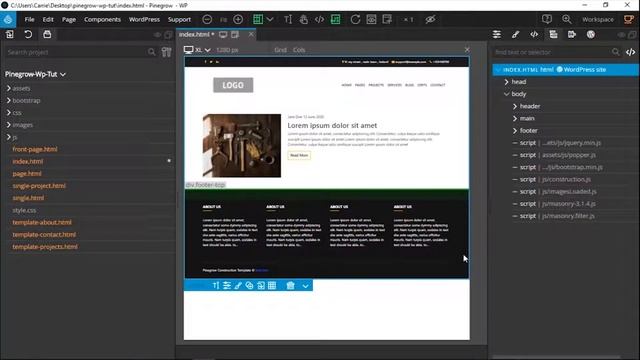Open the WordPress menu

pos(144,19)
